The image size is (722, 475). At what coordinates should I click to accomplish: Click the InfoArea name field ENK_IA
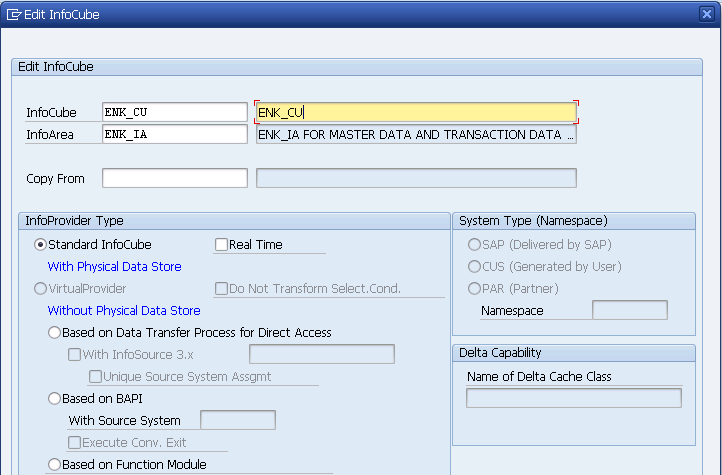coord(175,134)
